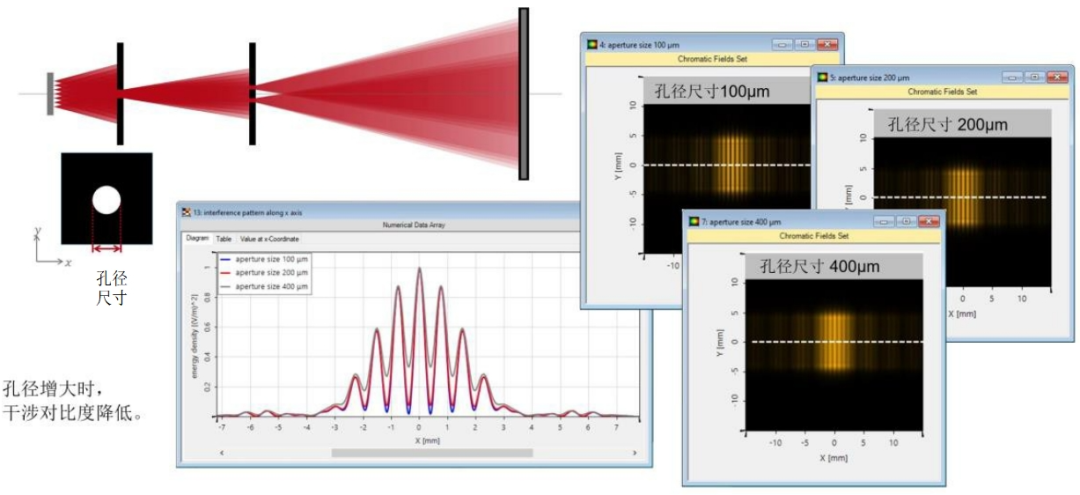Click the interference pattern window title icon
The width and height of the screenshot is (1080, 495).
(x=185, y=213)
